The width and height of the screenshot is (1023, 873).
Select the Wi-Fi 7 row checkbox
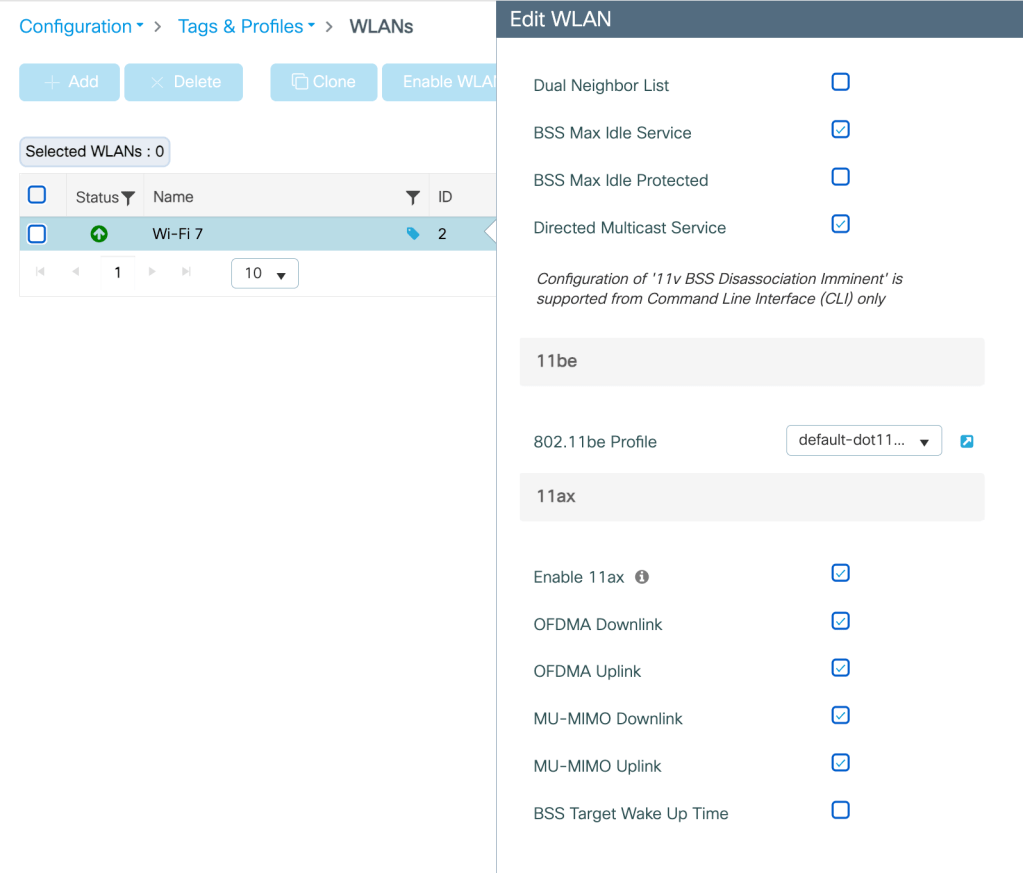coord(37,234)
